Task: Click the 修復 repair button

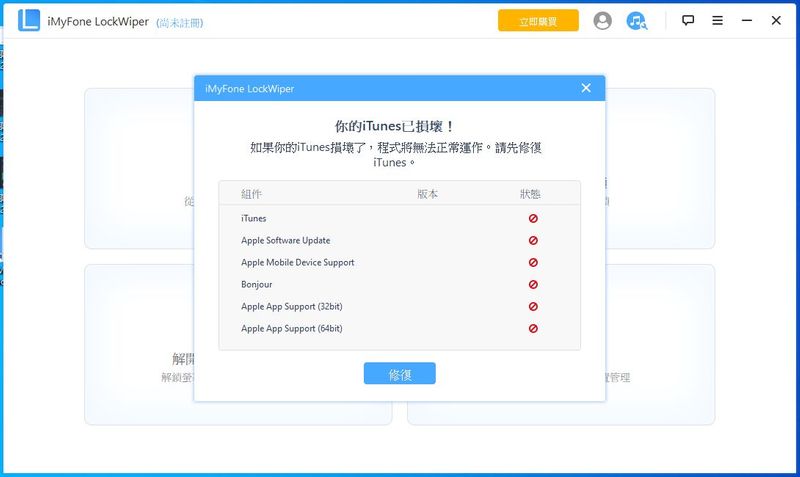Action: pos(399,373)
